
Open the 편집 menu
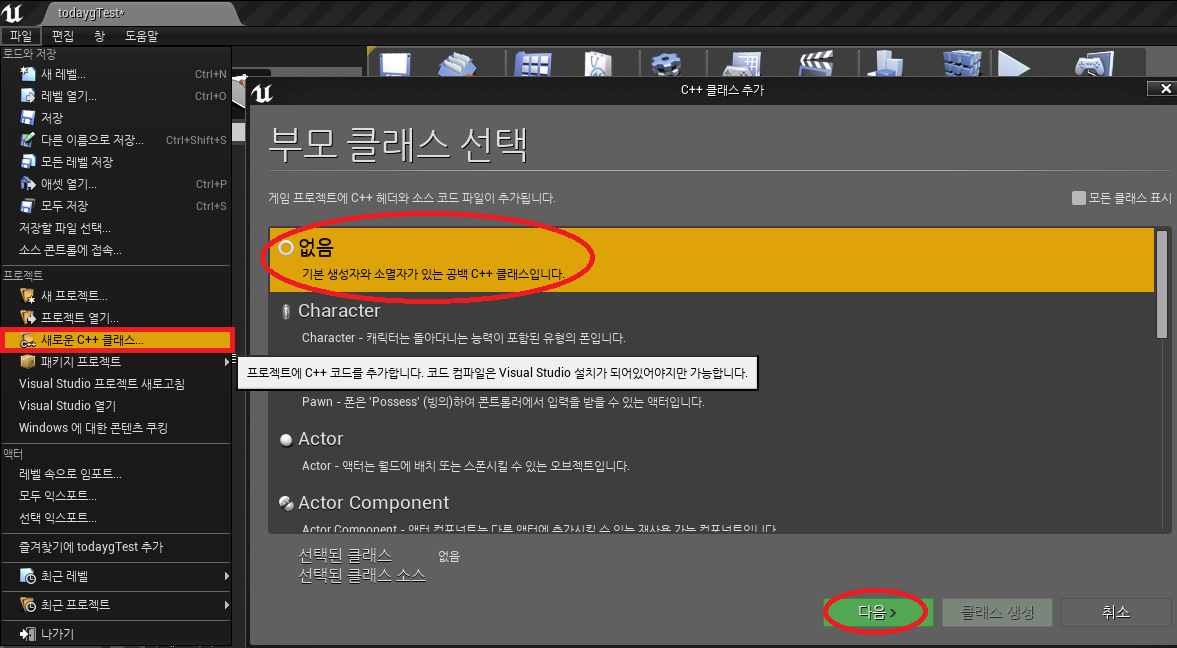pos(62,36)
